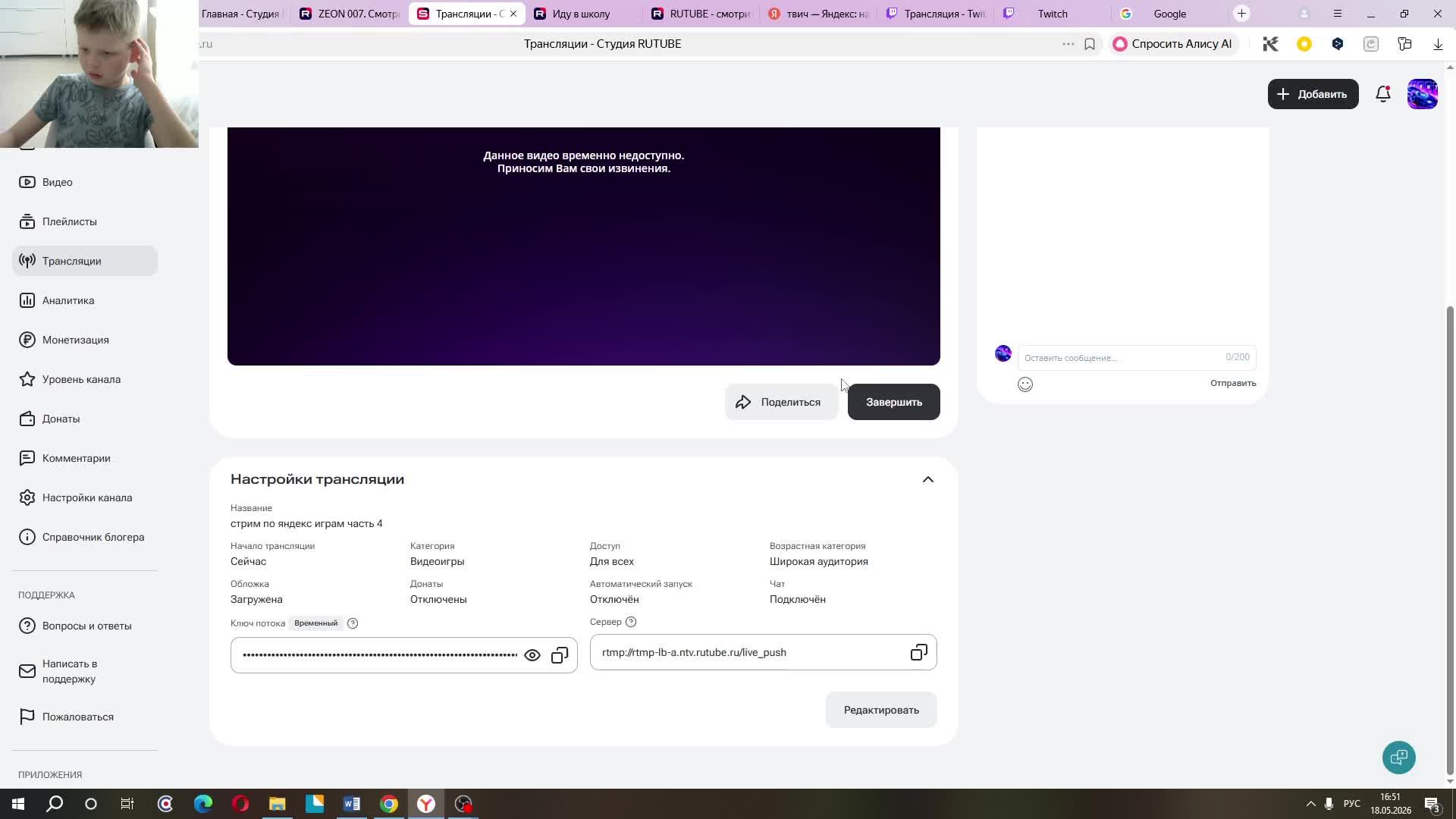Image resolution: width=1456 pixels, height=819 pixels.
Task: Copy the stream key
Action: point(560,655)
